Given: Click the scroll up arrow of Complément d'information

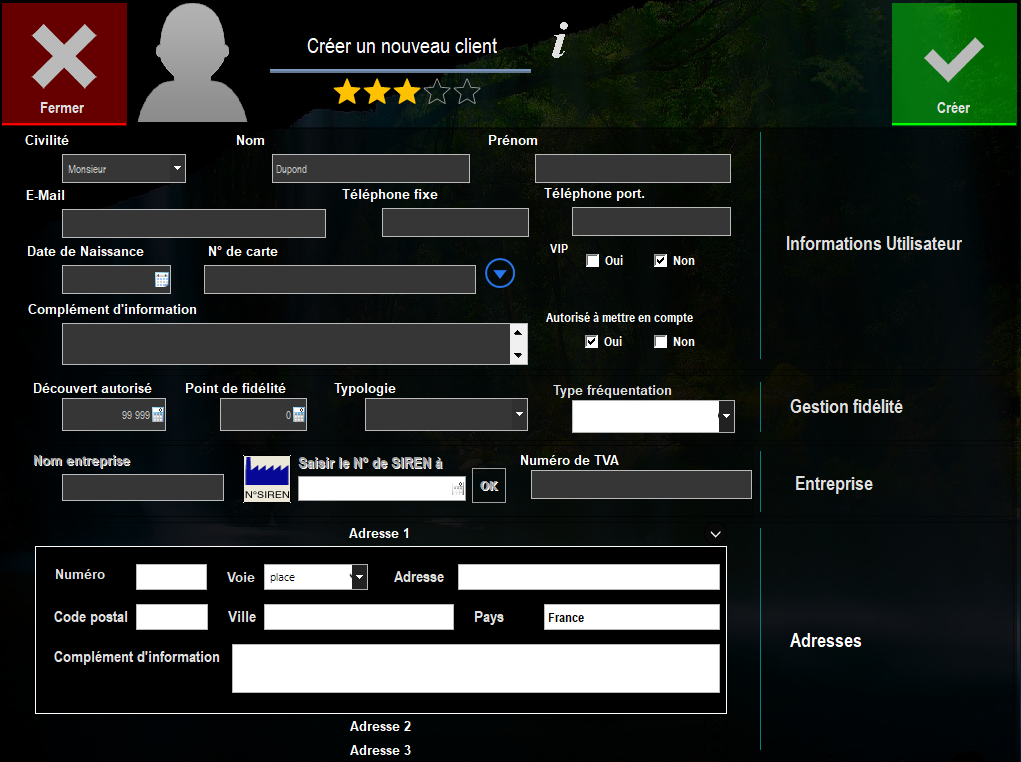Looking at the screenshot, I should point(518,332).
